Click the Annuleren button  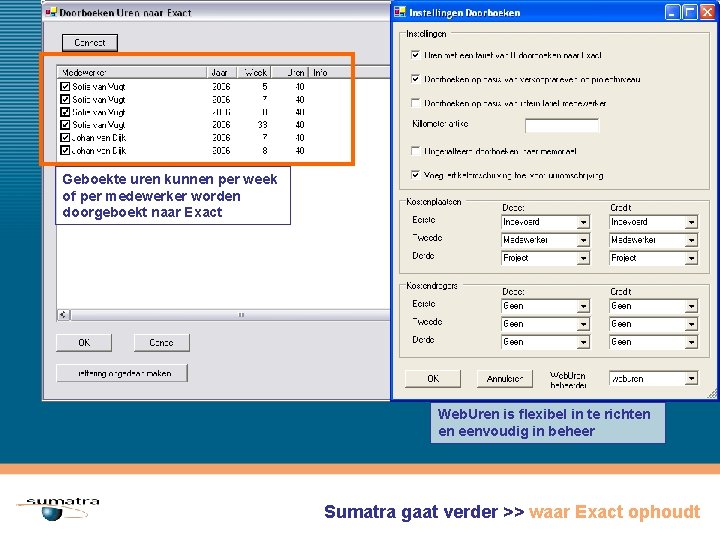505,379
